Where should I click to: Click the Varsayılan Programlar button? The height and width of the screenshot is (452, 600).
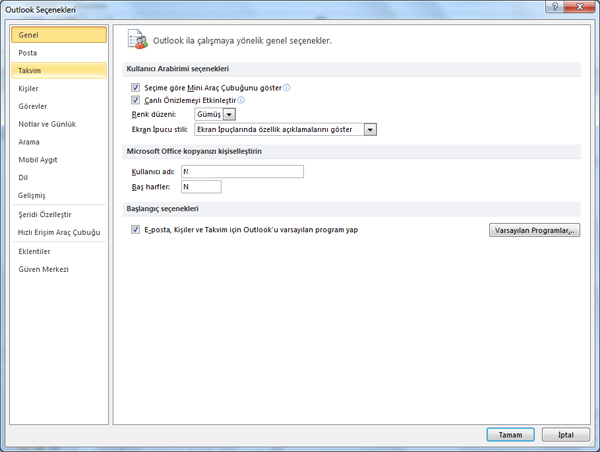(x=535, y=230)
